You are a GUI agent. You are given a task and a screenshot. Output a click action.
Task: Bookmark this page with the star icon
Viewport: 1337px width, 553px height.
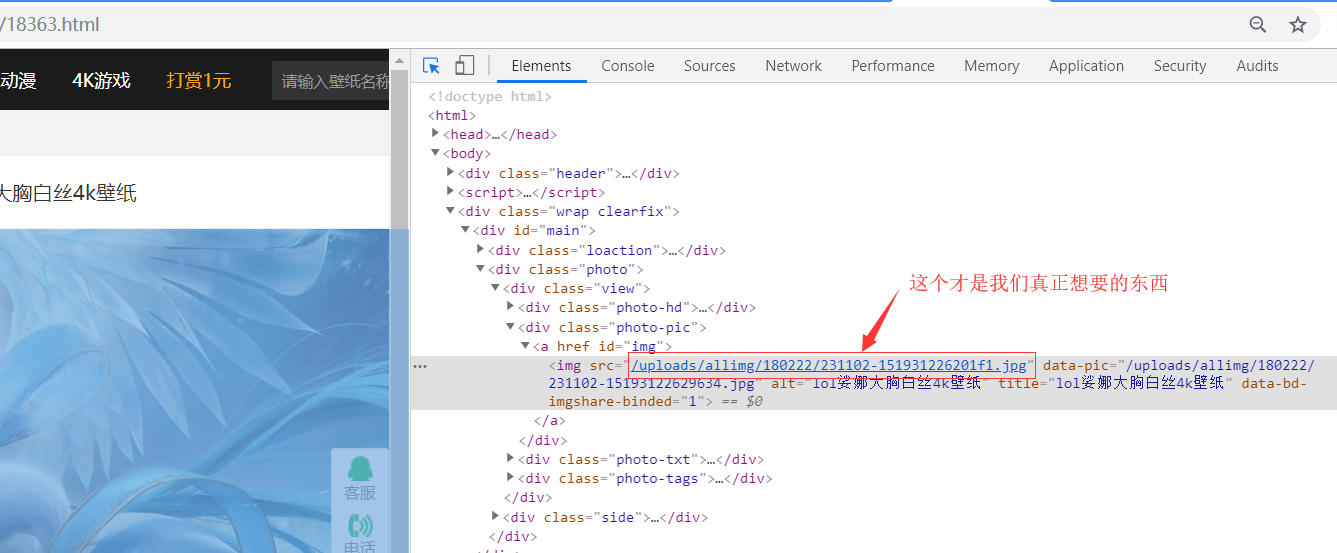1298,25
